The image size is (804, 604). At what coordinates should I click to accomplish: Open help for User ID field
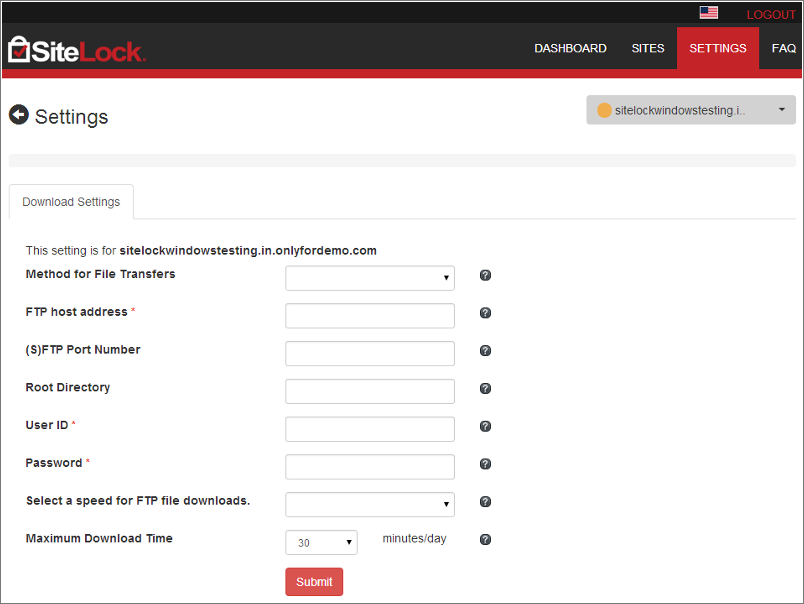tap(485, 426)
